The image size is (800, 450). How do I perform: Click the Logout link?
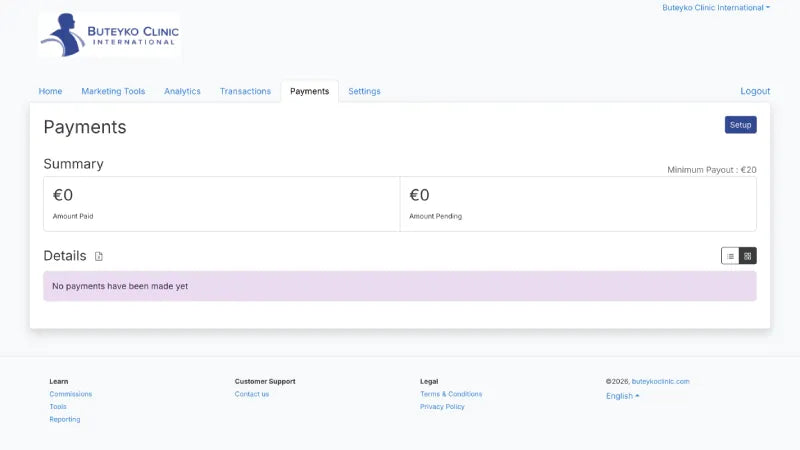[x=755, y=91]
